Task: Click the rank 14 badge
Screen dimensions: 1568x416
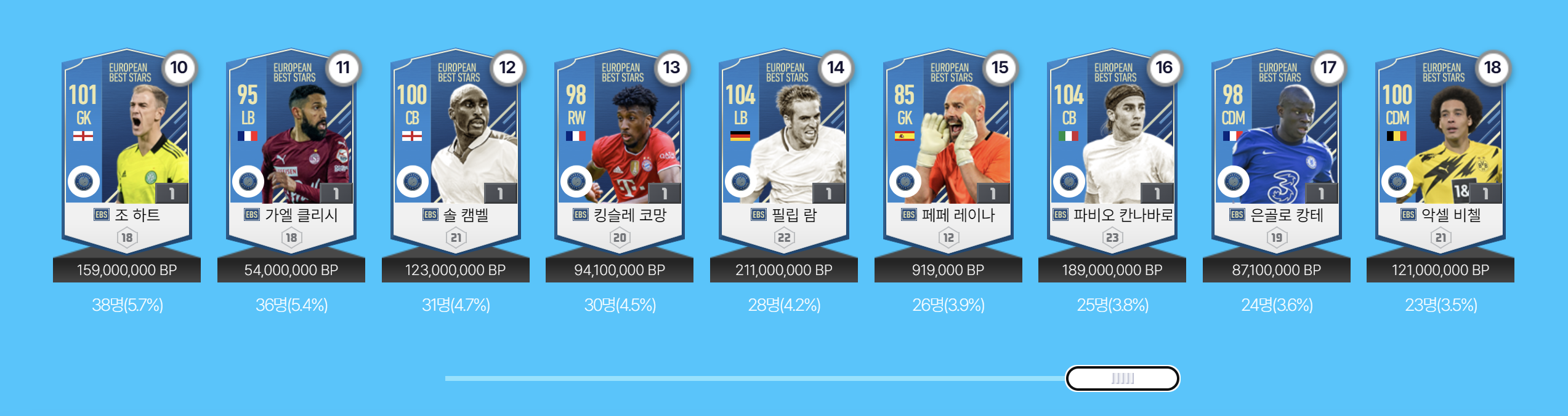Action: point(836,68)
